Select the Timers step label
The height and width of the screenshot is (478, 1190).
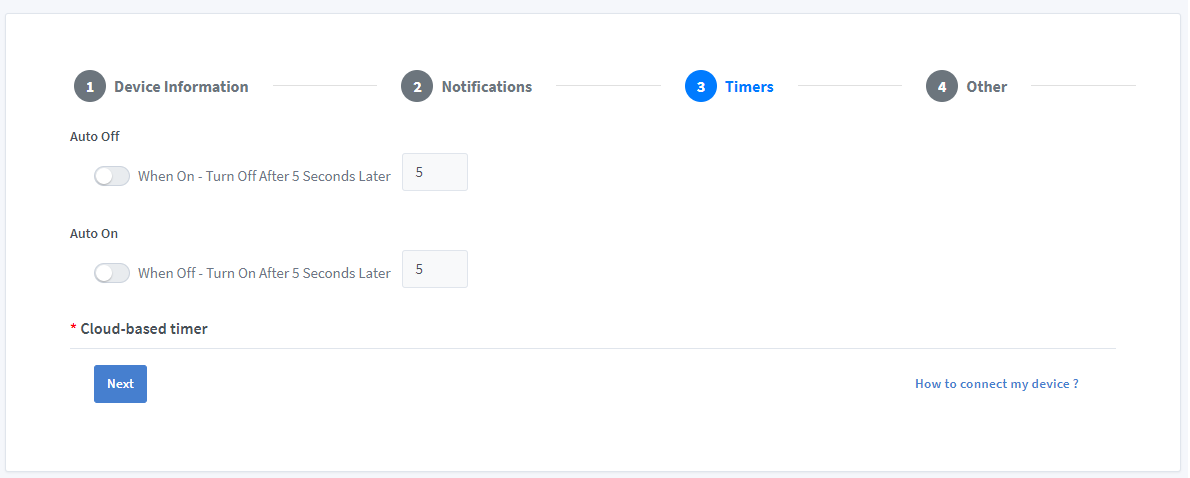tap(749, 86)
